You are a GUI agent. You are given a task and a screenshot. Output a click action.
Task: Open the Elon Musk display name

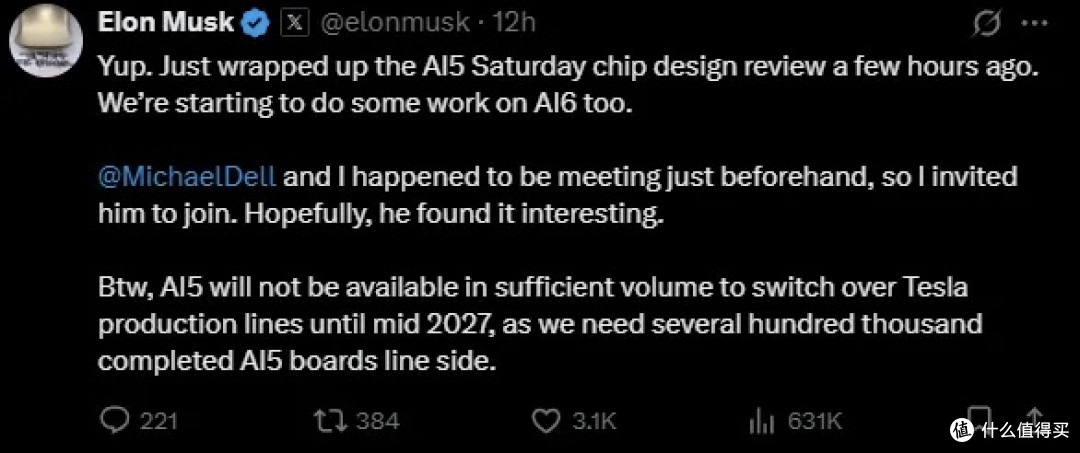coord(166,23)
